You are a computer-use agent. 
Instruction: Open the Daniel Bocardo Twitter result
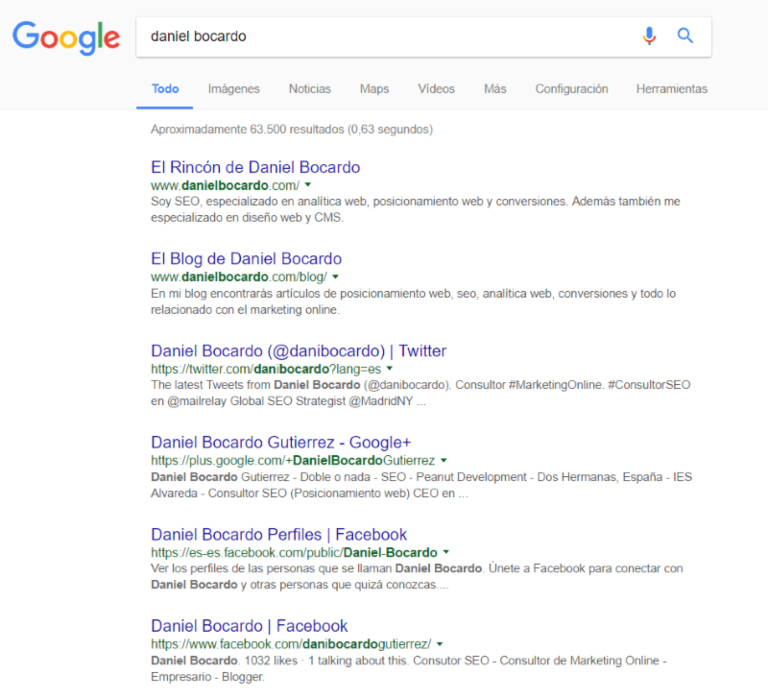point(298,351)
